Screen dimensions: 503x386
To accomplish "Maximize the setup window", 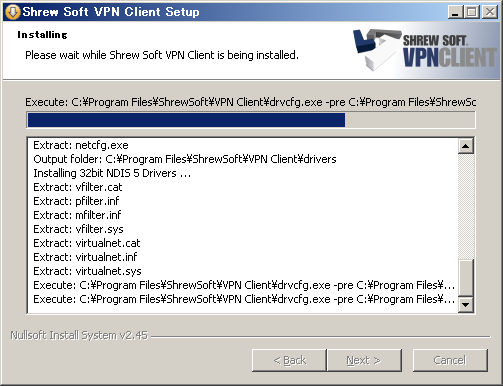I will point(472,12).
